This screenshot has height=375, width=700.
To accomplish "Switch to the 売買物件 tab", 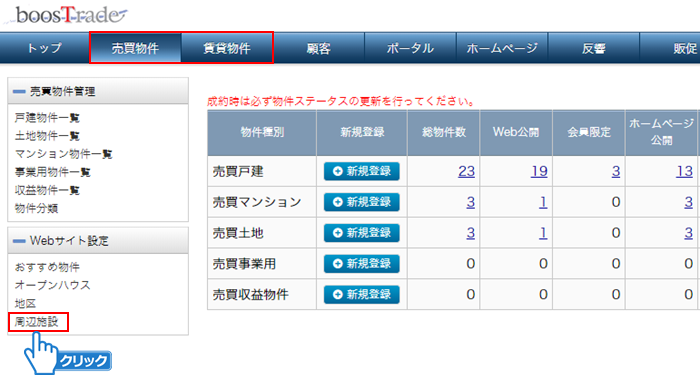I will pyautogui.click(x=135, y=48).
